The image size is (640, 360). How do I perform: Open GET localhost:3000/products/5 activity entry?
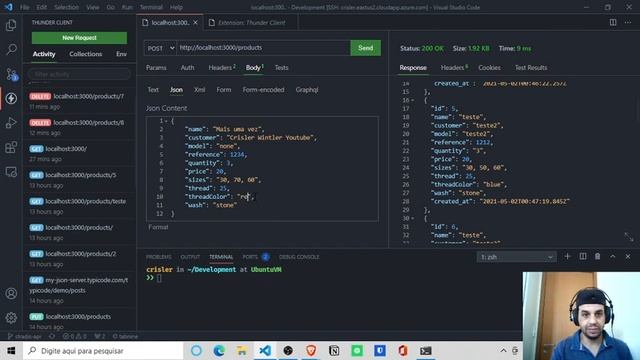(80, 180)
